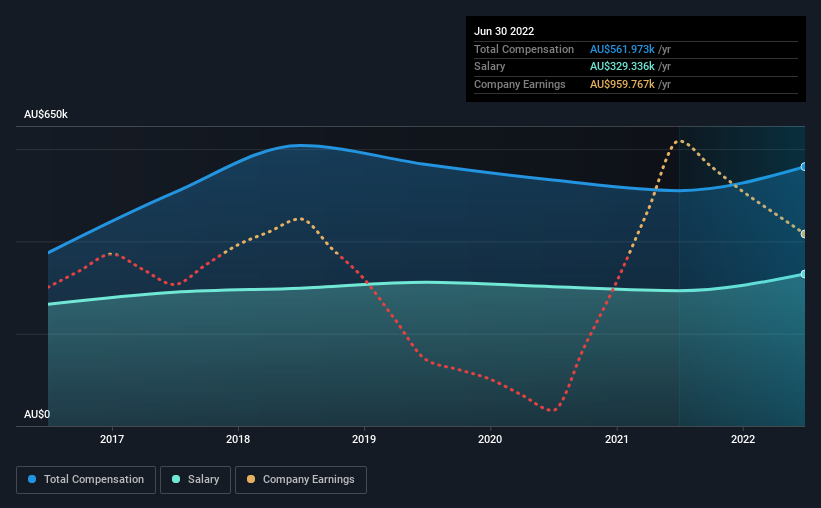821x508 pixels.
Task: Toggle the Company Earnings legend button
Action: 301,480
